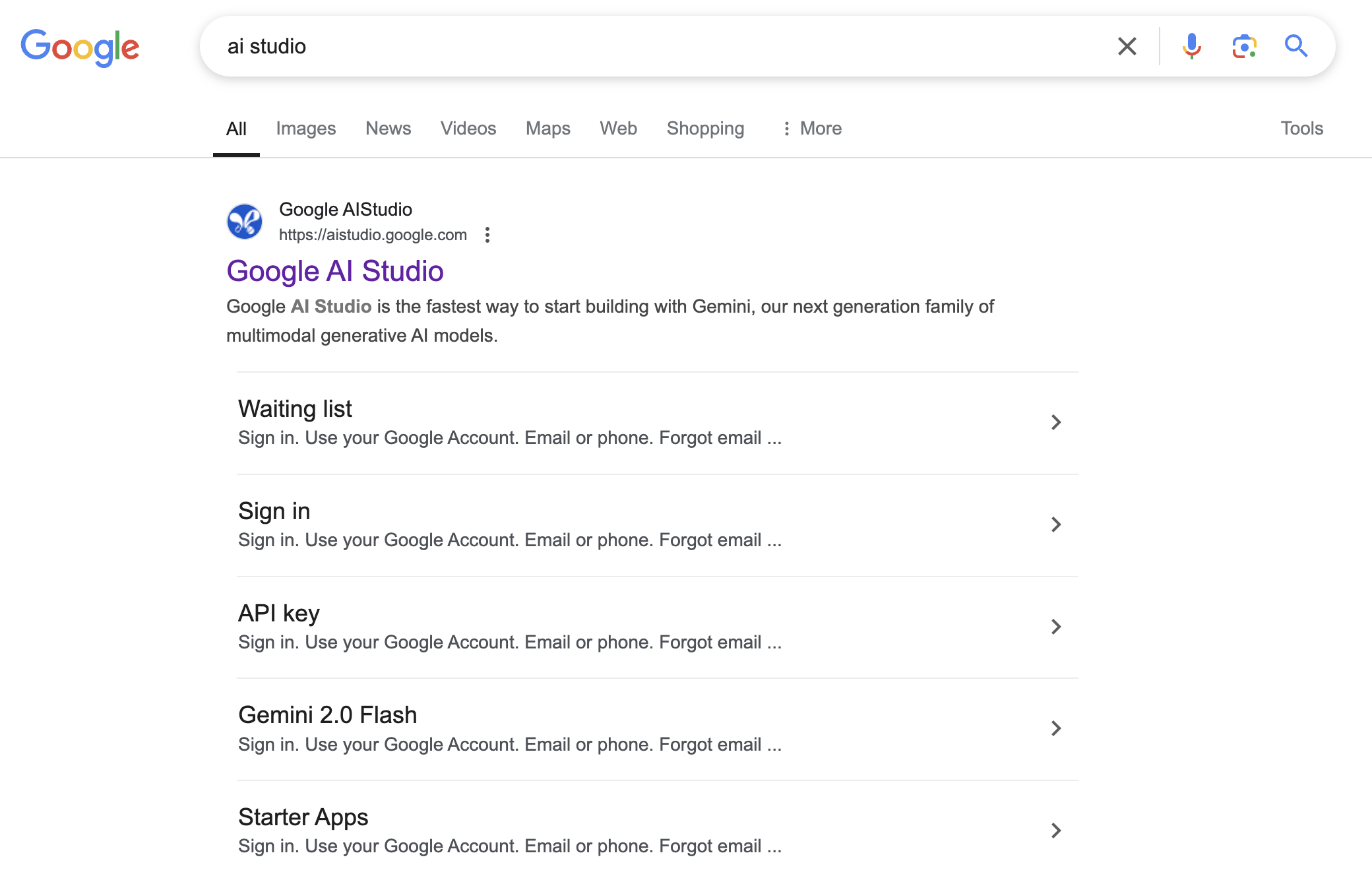Image resolution: width=1372 pixels, height=880 pixels.
Task: Open the Sign in sitelink
Action: coord(274,511)
